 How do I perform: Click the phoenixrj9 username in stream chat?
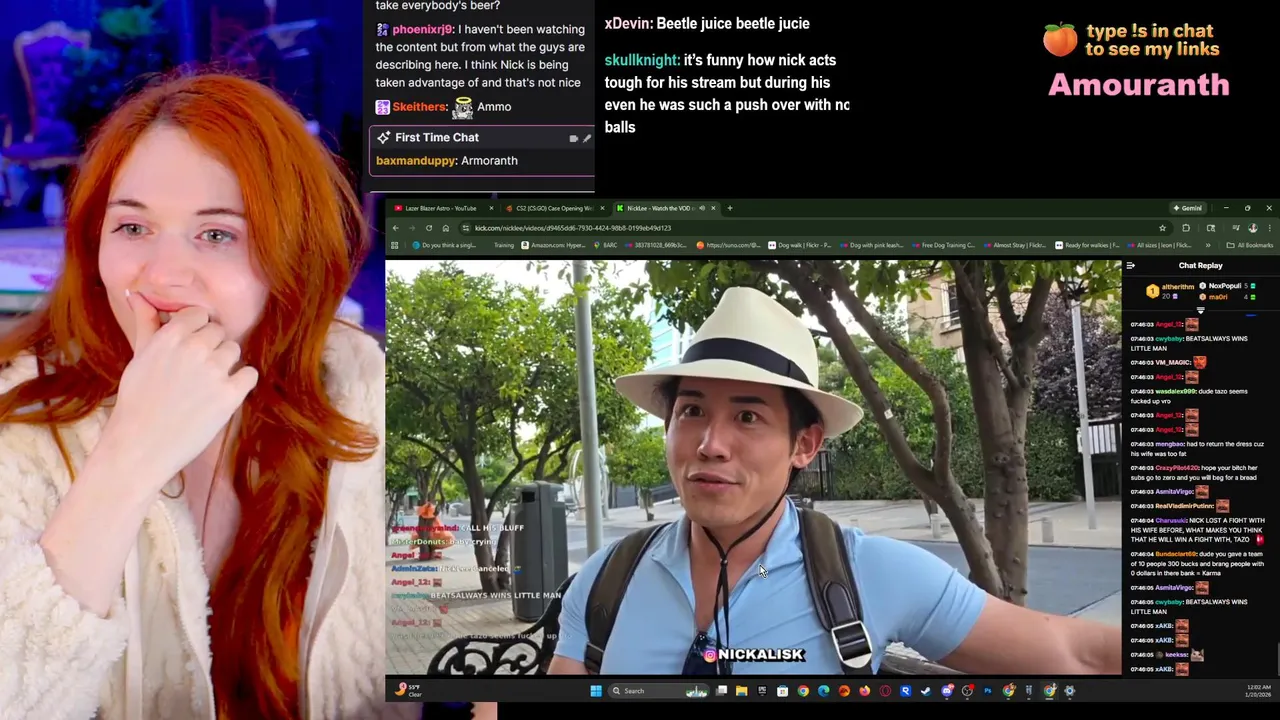[422, 30]
